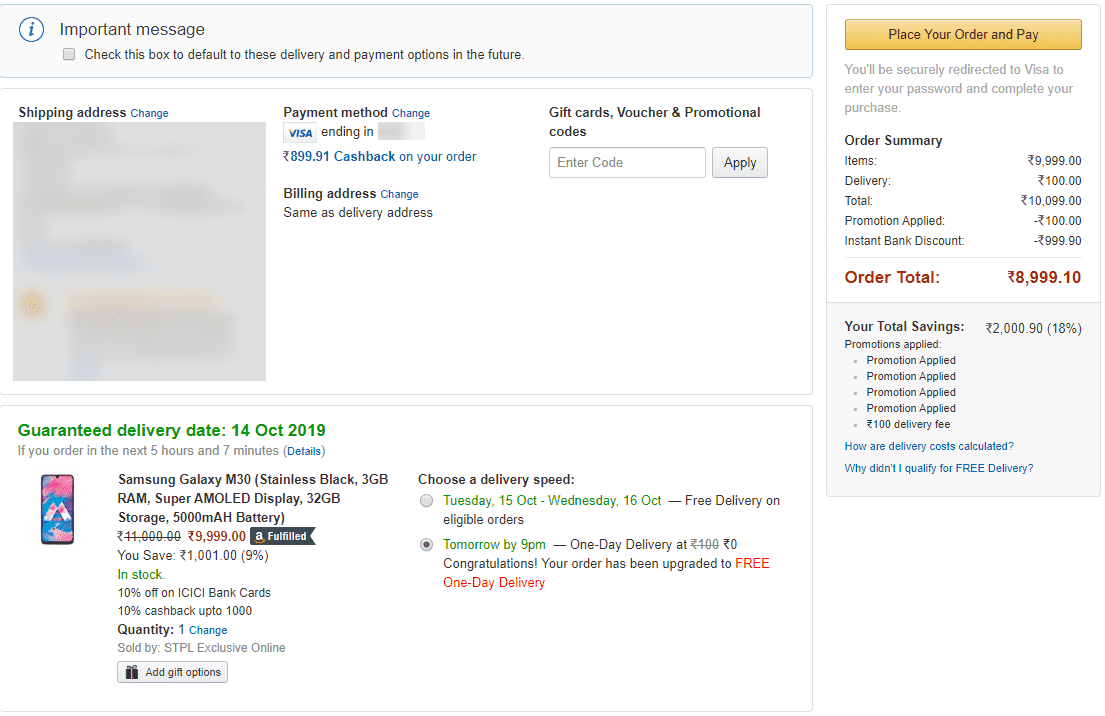Image resolution: width=1105 pixels, height=716 pixels.
Task: Open Why didn't I qualify for FREE Delivery
Action: [x=938, y=469]
